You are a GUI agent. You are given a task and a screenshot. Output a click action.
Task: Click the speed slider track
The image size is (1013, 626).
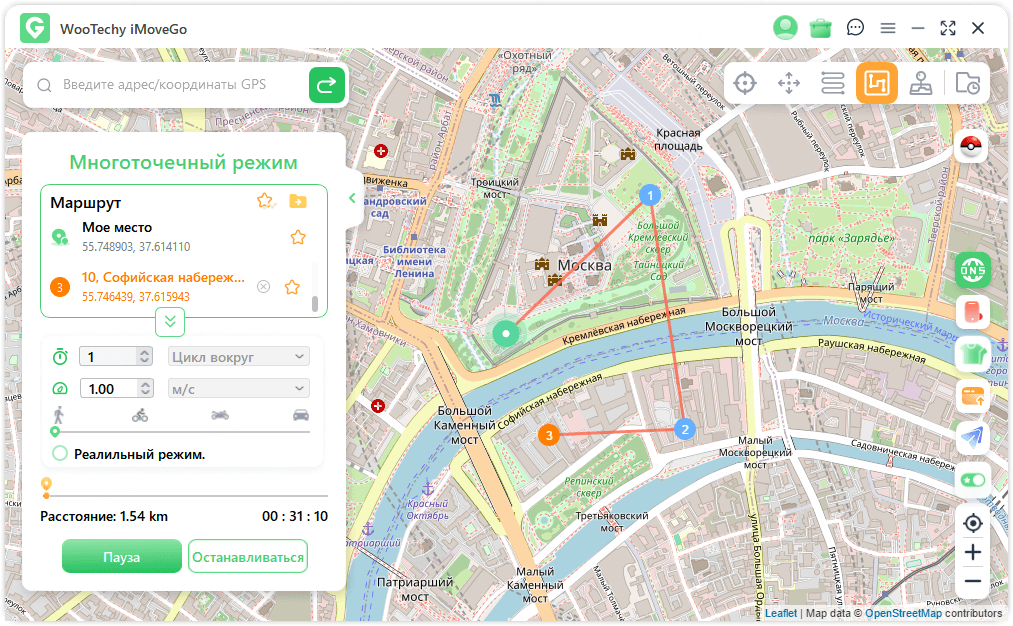182,432
